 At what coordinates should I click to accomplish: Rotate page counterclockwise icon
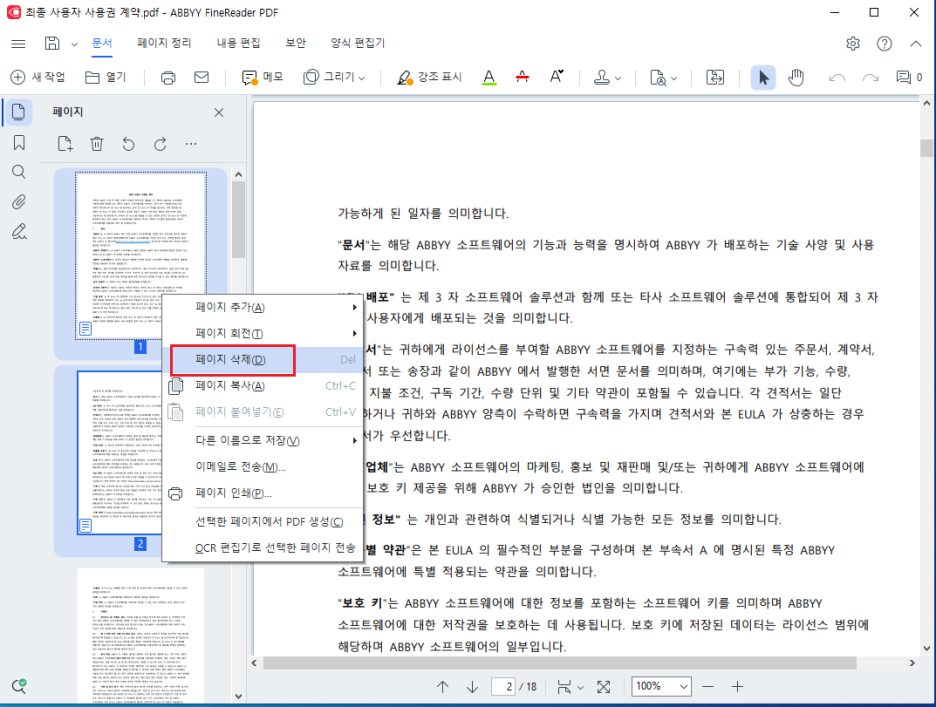(x=128, y=144)
